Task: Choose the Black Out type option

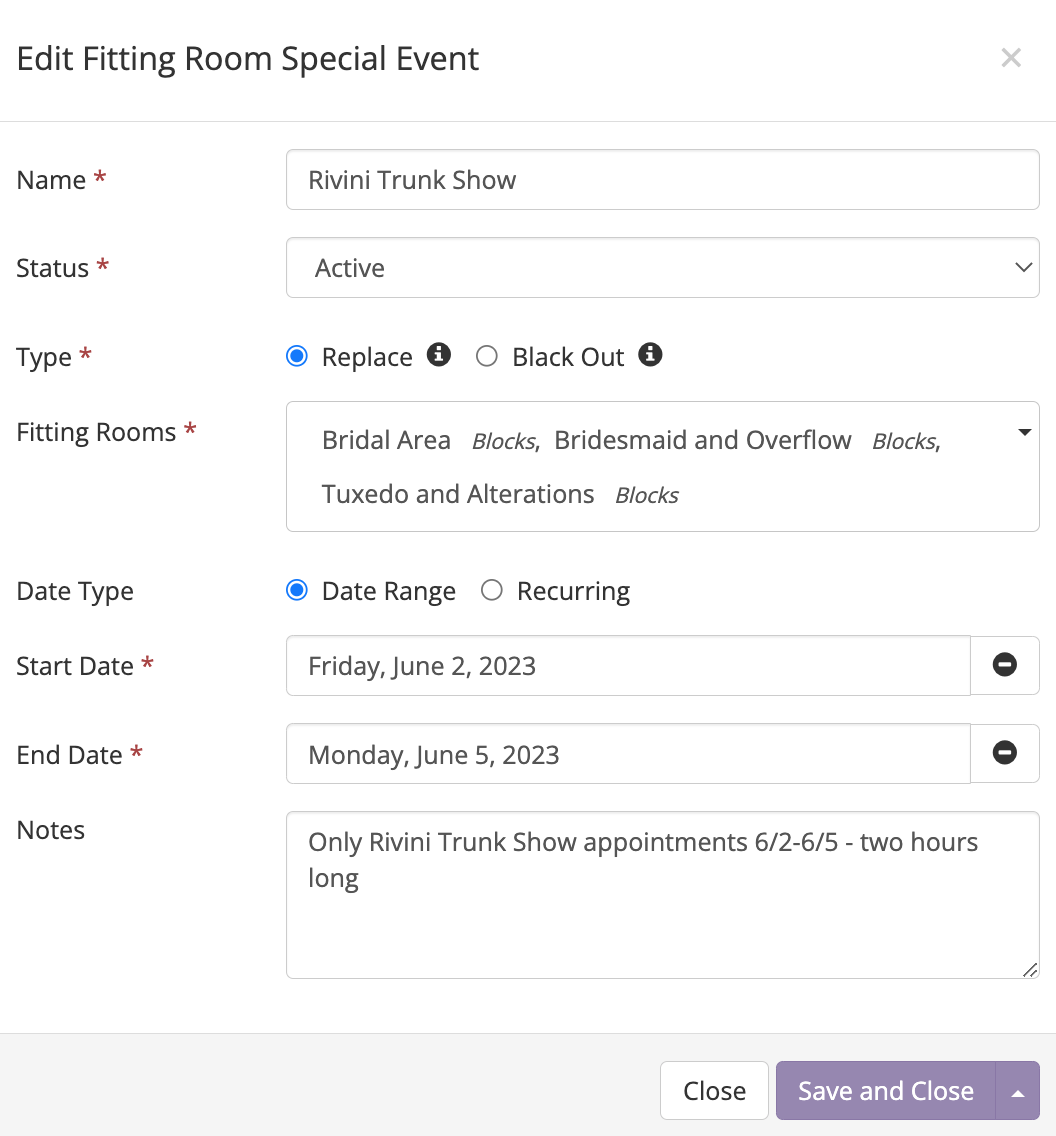Action: pos(487,357)
